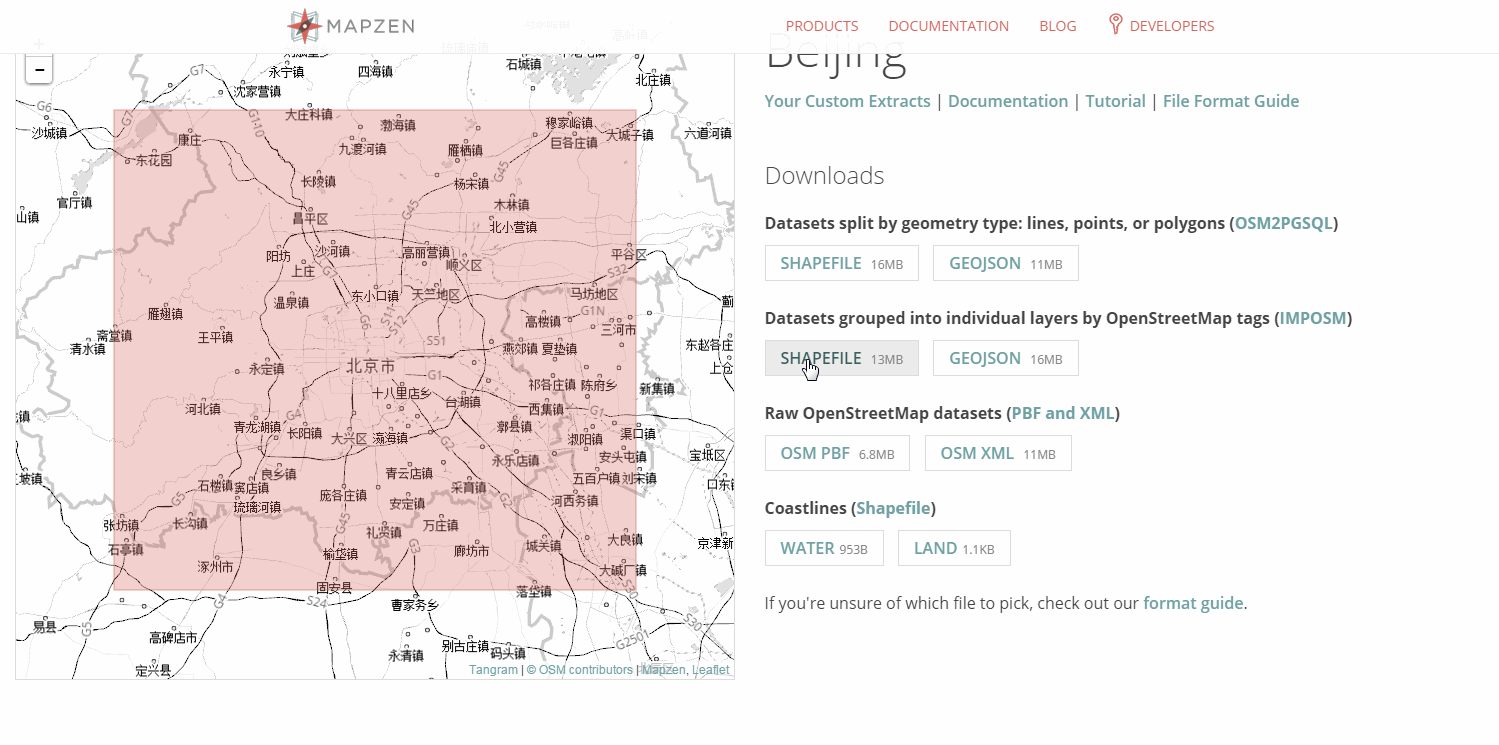
Task: Go to the Blog page
Action: 1058,26
